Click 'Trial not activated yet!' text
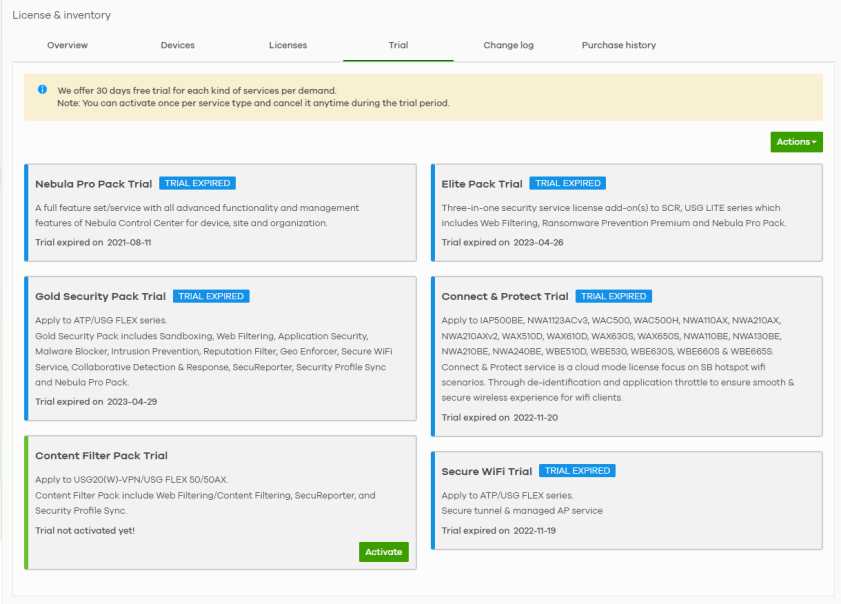Image resolution: width=841 pixels, height=604 pixels. point(85,531)
